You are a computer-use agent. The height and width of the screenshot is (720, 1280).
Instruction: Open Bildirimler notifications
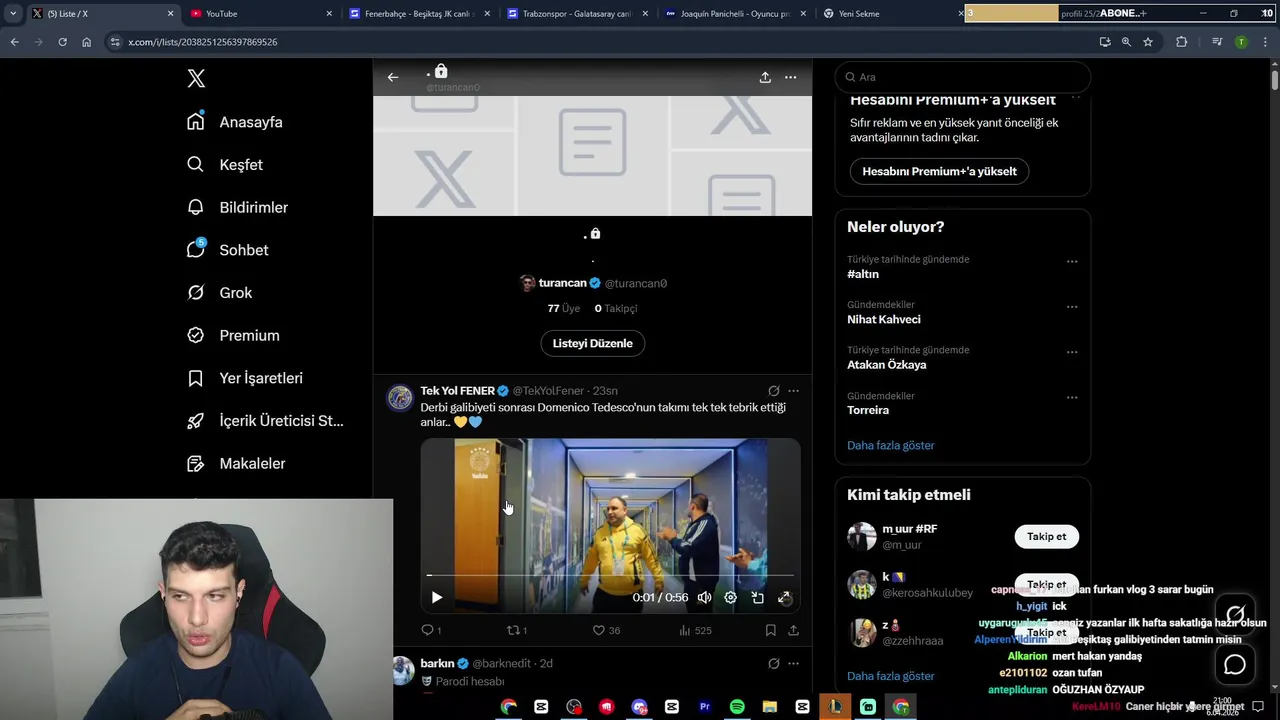[x=237, y=207]
